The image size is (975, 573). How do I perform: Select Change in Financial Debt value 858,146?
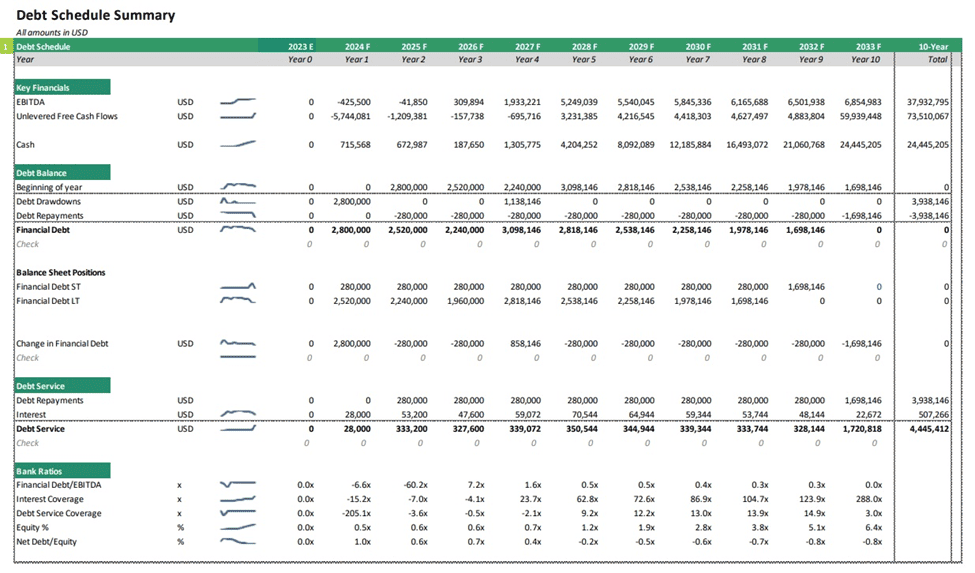(x=525, y=344)
